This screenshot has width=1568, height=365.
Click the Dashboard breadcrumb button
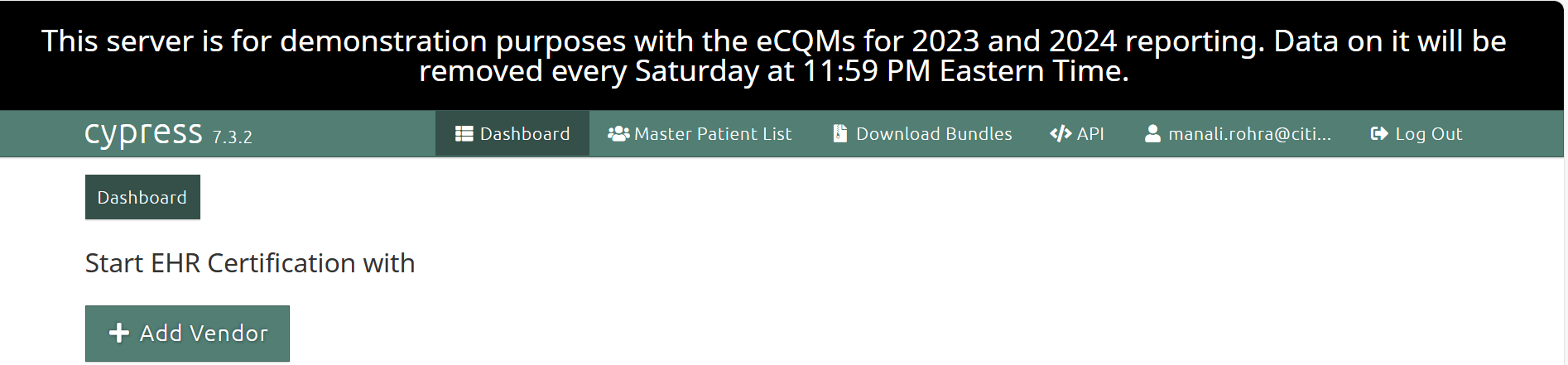click(x=142, y=198)
